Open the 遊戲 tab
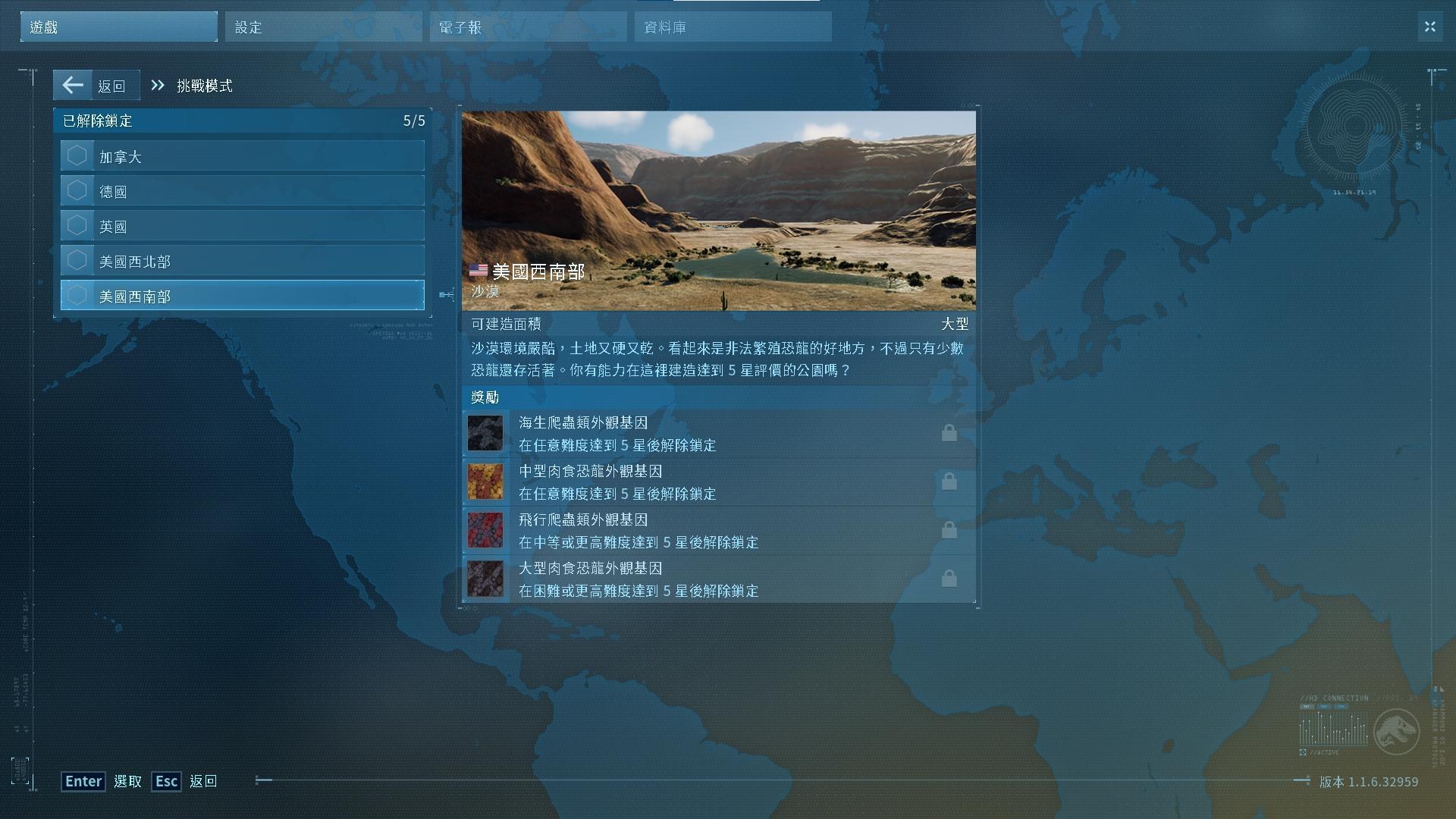 coord(119,27)
